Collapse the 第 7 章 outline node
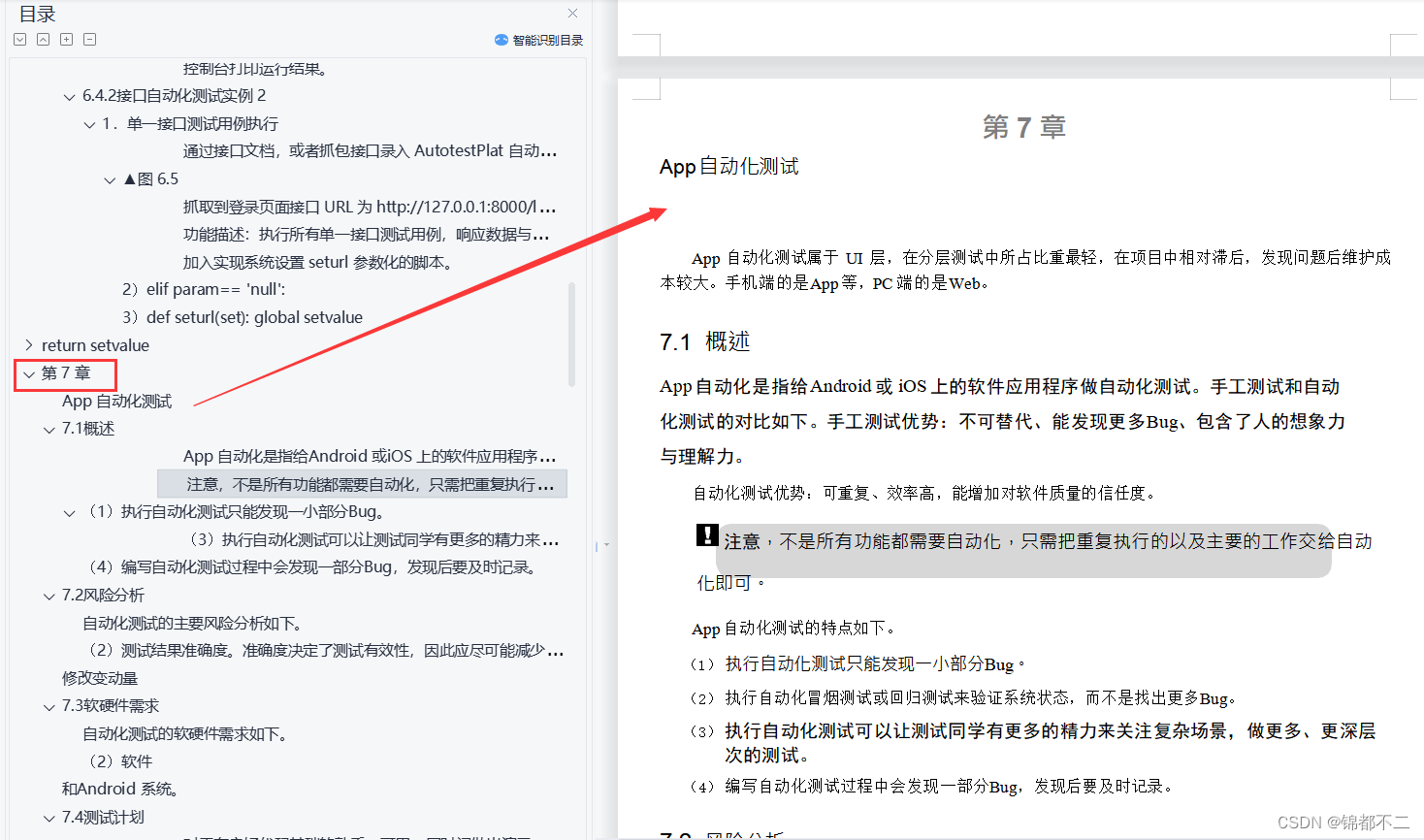This screenshot has height=840, width=1424. coord(29,373)
